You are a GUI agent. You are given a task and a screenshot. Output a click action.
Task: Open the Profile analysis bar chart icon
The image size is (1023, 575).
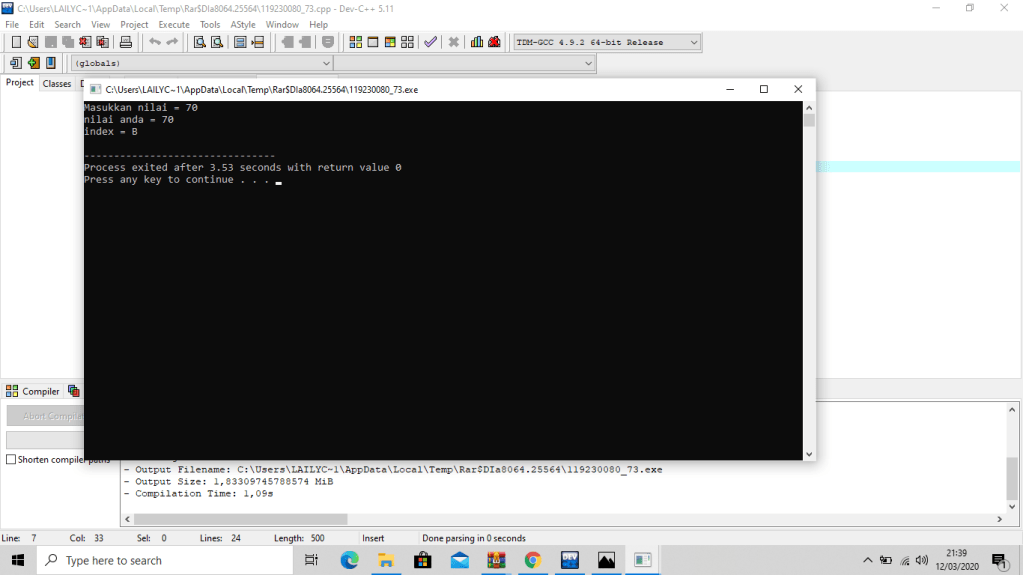477,42
